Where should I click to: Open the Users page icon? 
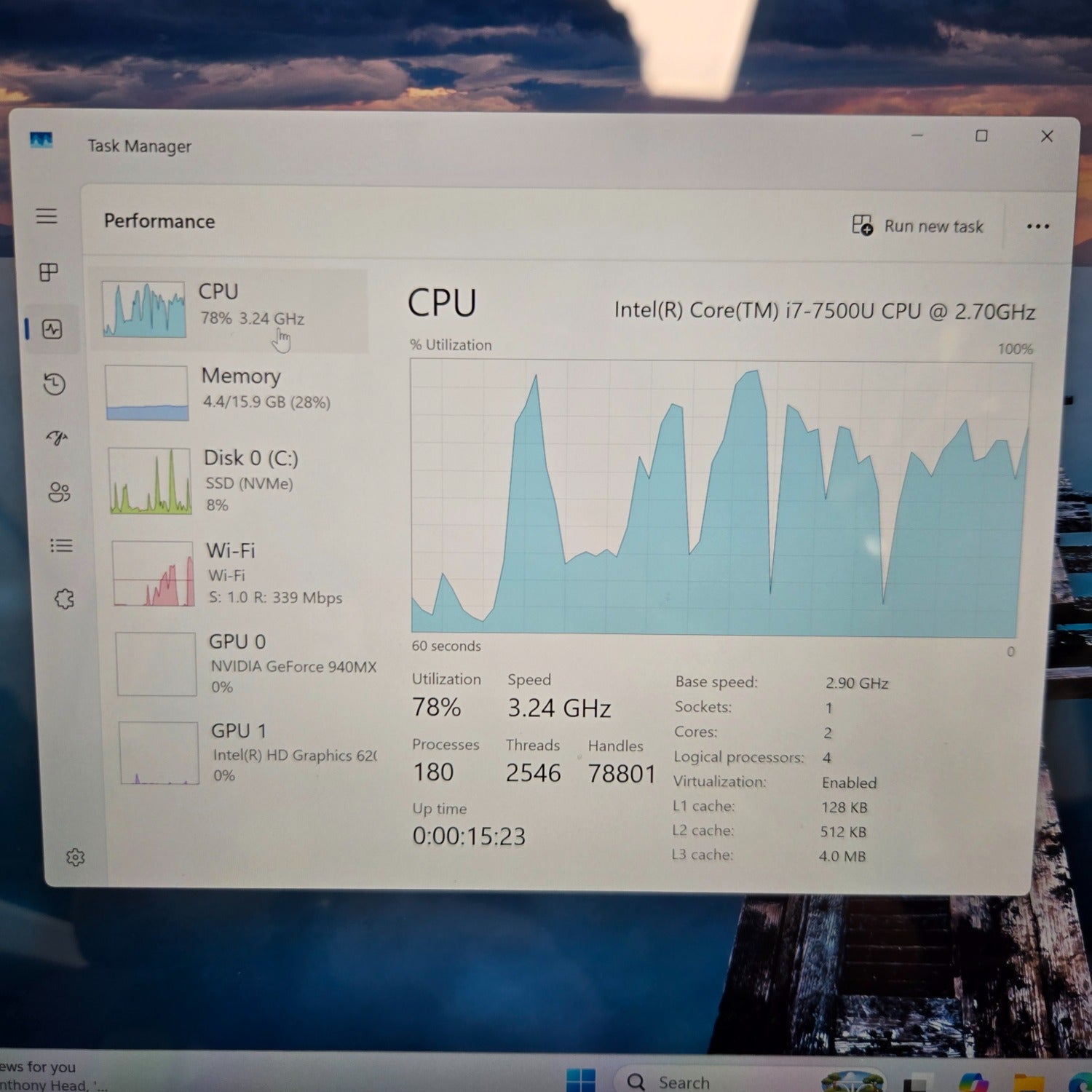click(x=59, y=492)
